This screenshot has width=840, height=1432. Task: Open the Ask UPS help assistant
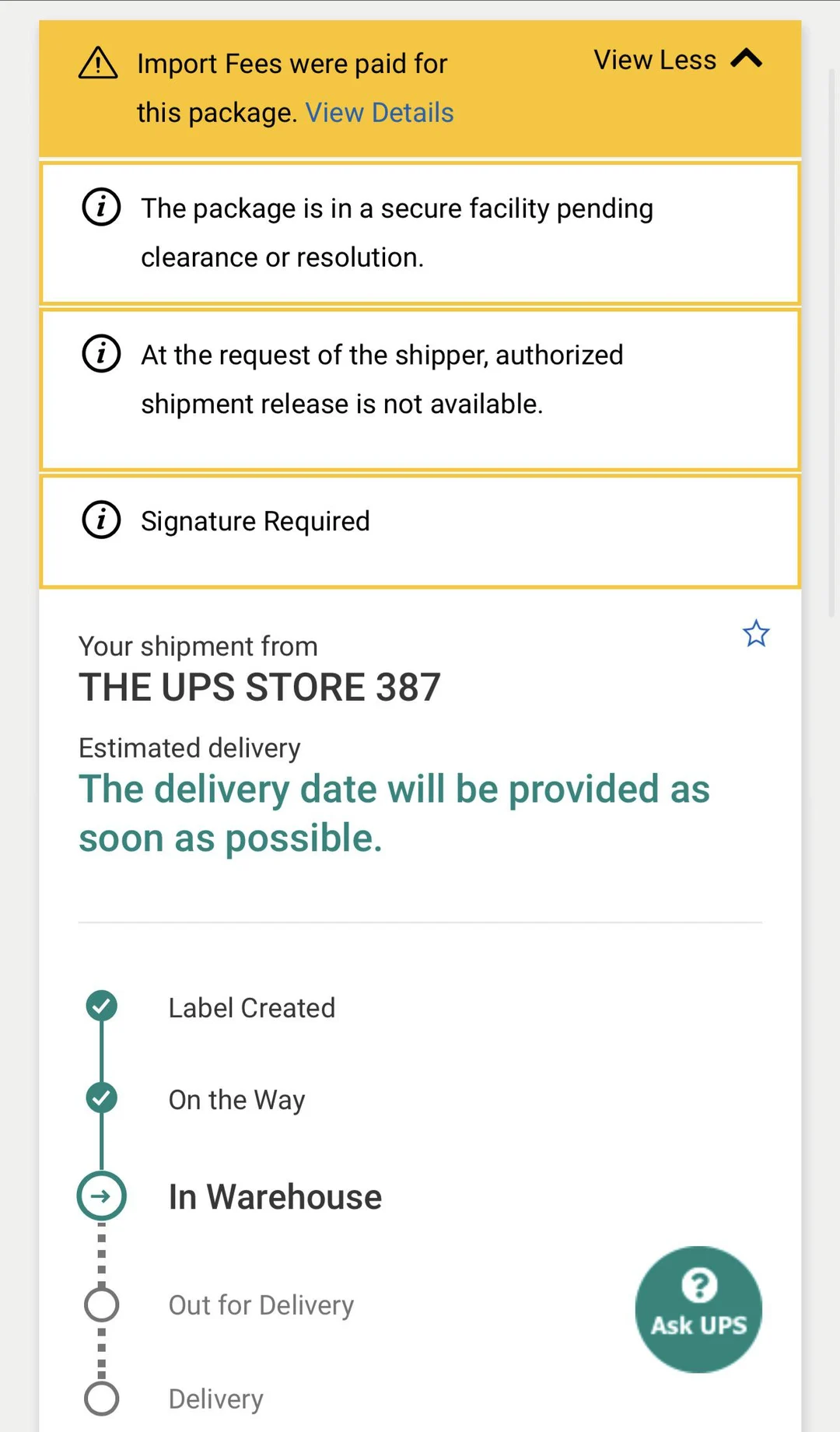(698, 1311)
